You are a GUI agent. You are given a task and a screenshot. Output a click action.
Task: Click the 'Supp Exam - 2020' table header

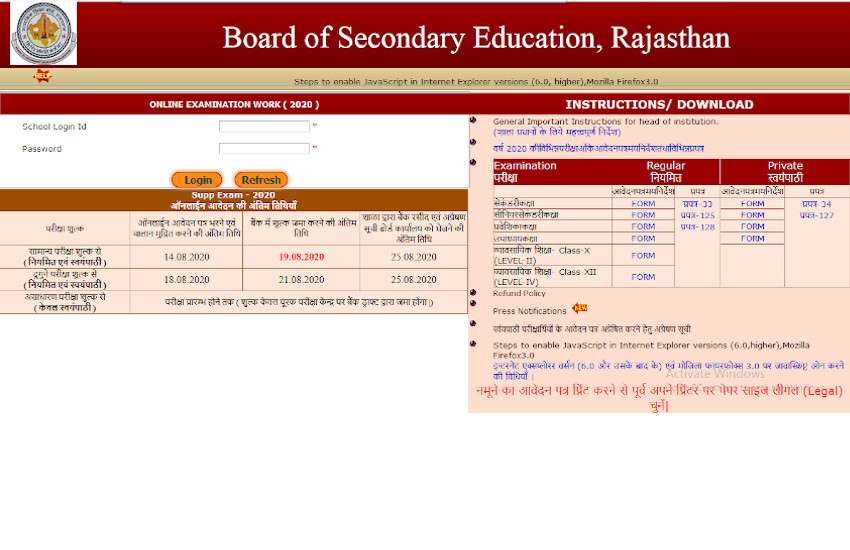(234, 200)
